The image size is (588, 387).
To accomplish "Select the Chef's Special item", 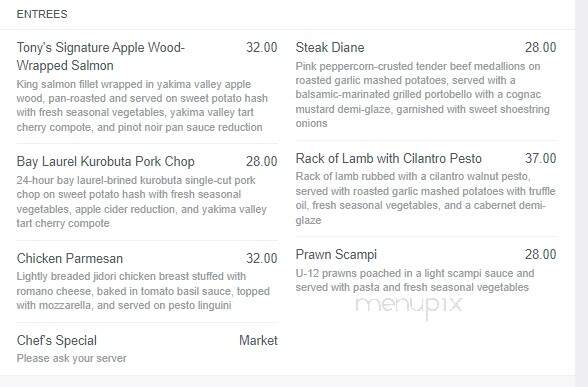I will [57, 340].
